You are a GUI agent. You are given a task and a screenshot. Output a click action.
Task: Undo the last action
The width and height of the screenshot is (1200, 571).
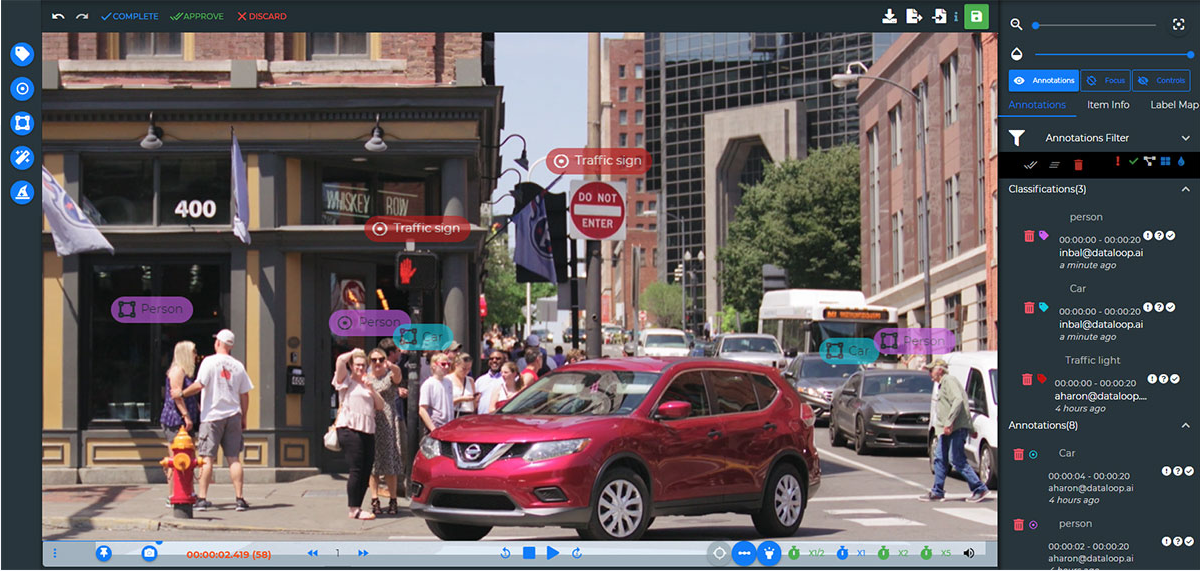coord(58,16)
